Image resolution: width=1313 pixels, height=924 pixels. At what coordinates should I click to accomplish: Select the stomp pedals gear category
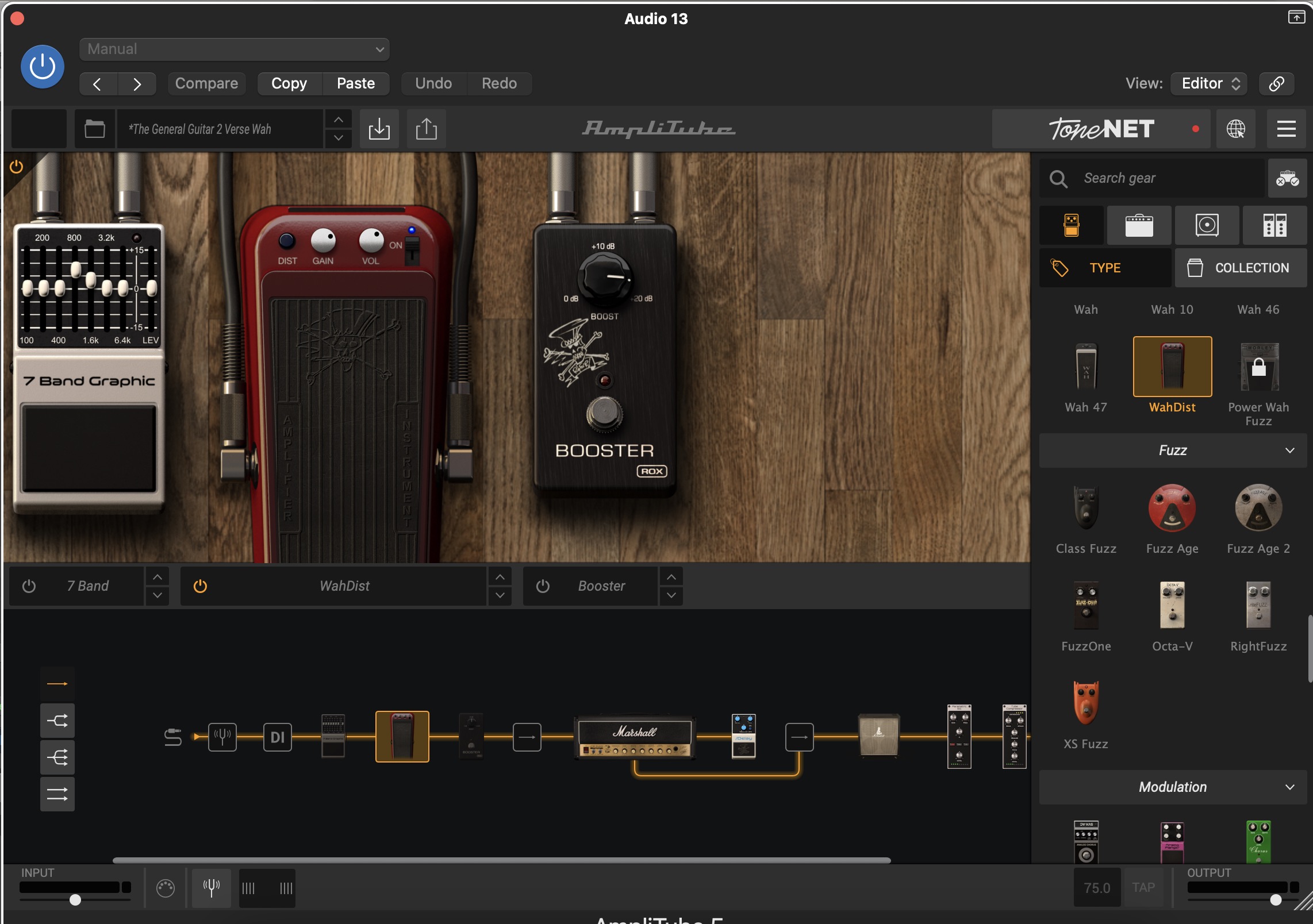tap(1072, 225)
